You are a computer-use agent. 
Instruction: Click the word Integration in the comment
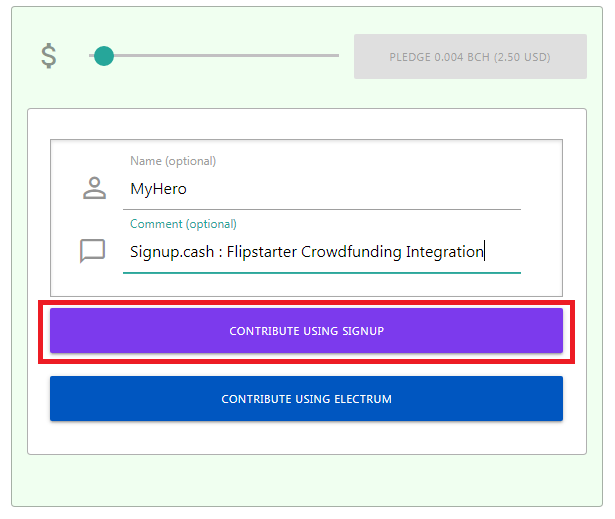coord(444,252)
